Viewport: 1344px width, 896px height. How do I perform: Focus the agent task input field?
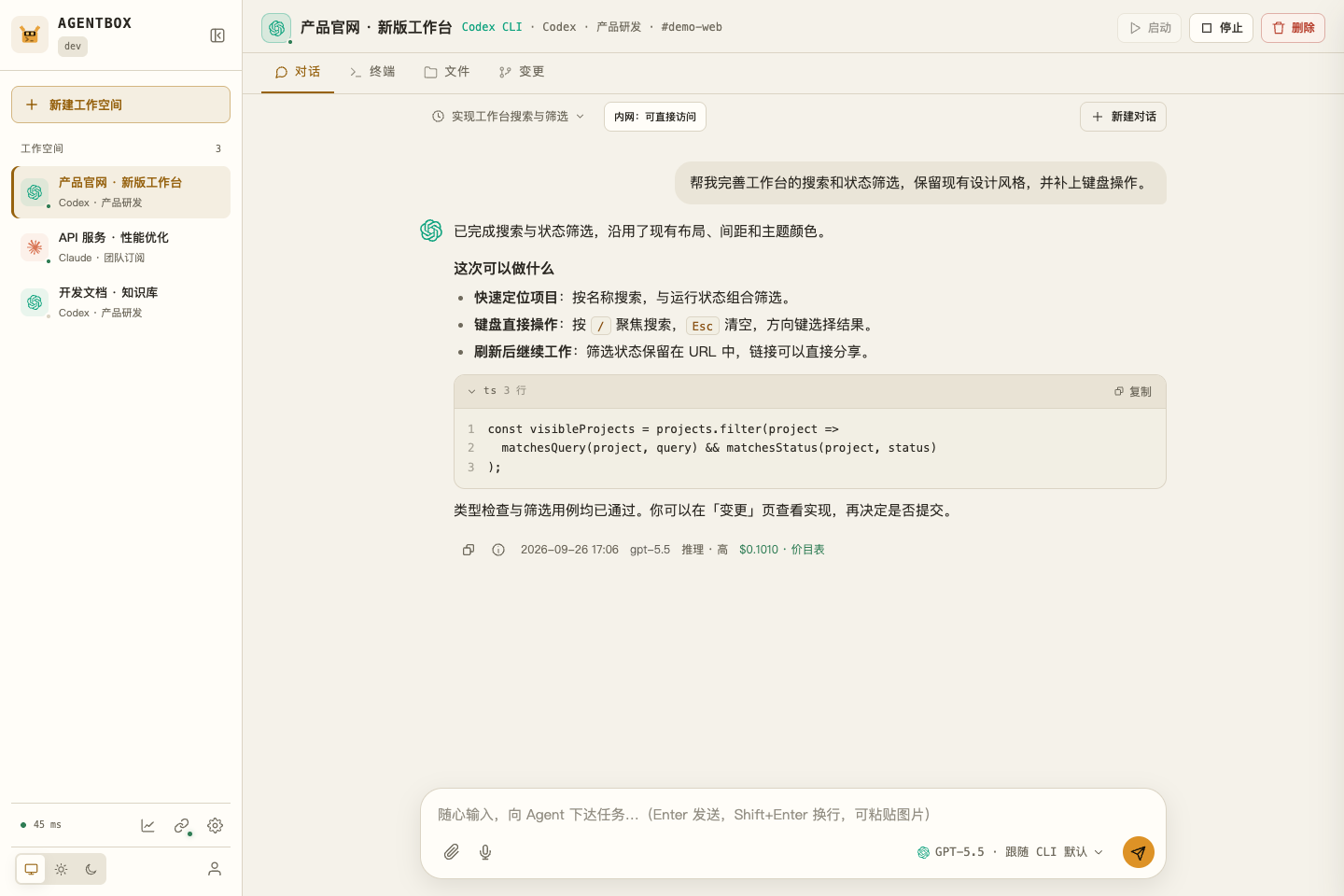[793, 815]
